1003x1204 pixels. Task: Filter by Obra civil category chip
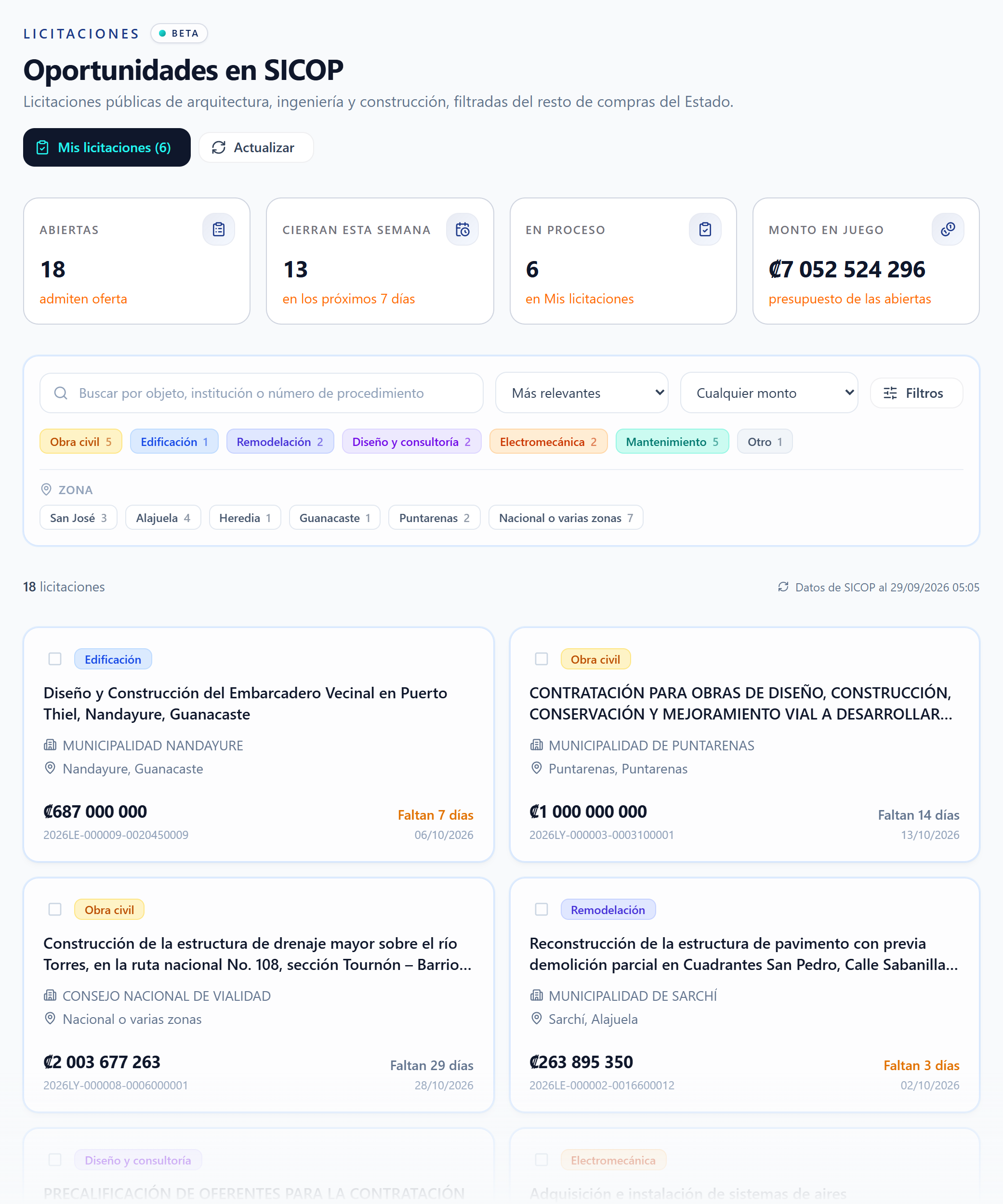pos(81,442)
